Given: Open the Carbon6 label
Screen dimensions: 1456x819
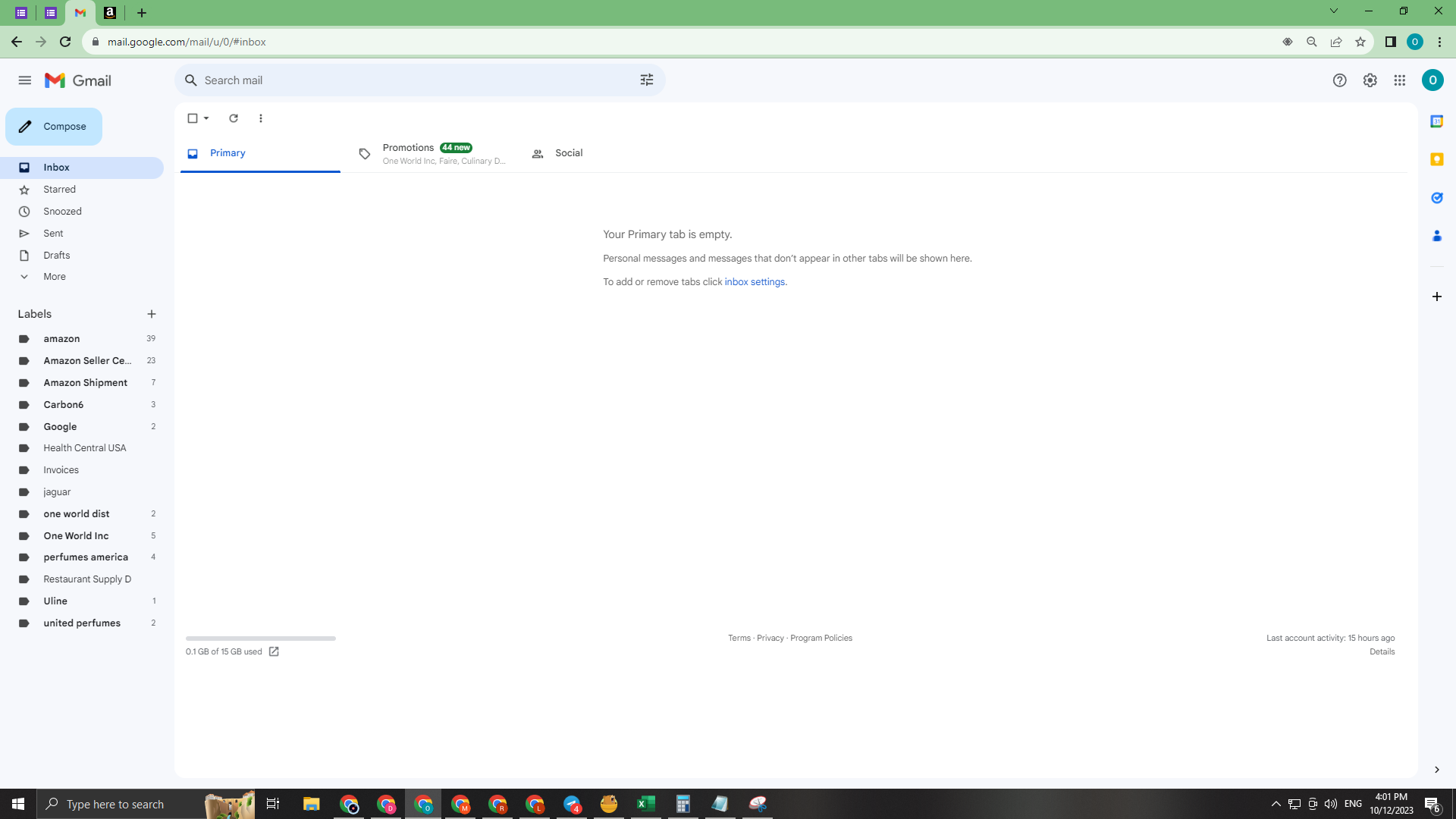Looking at the screenshot, I should point(82,405).
